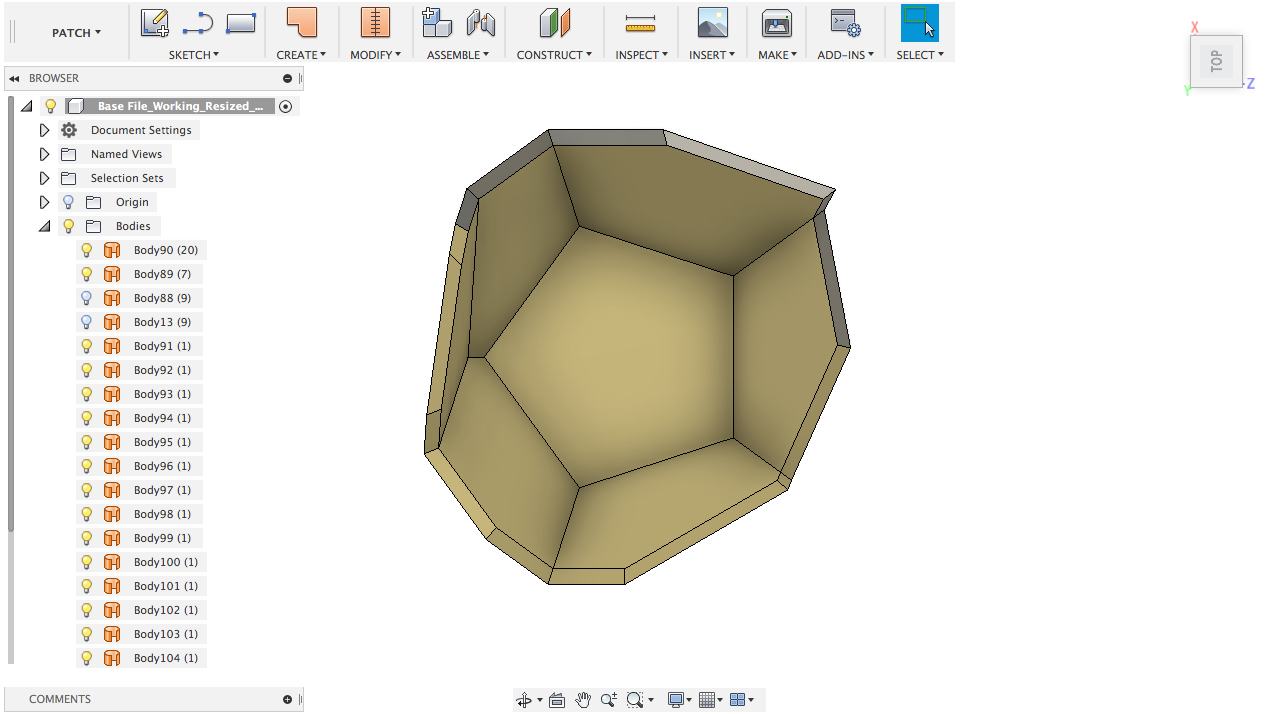The height and width of the screenshot is (714, 1280).
Task: Select the Rectangle sketch tool
Action: pos(241,23)
